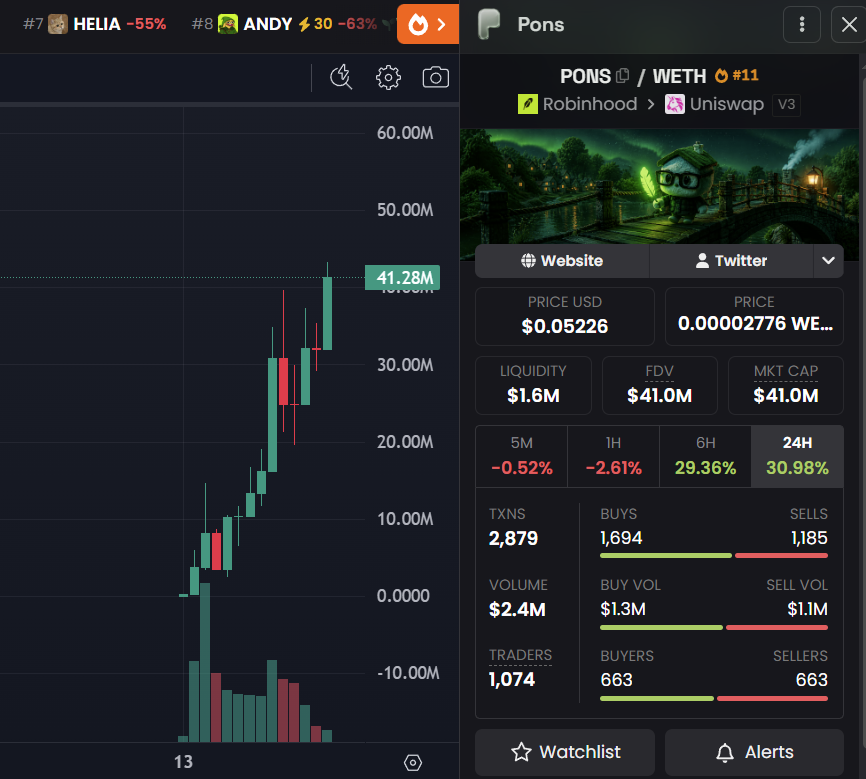Image resolution: width=866 pixels, height=779 pixels.
Task: Open Alerts for Pons
Action: (754, 752)
